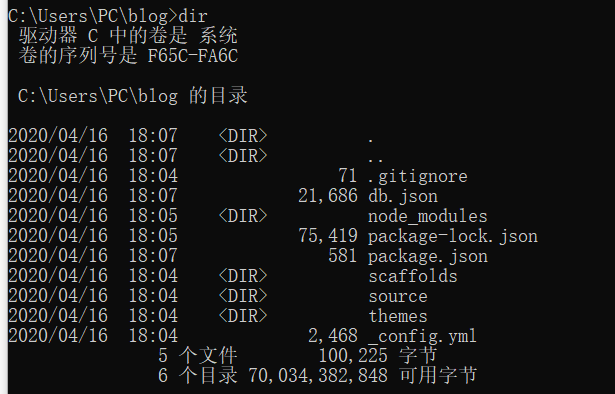
Task: Select the themes directory name
Action: (398, 316)
